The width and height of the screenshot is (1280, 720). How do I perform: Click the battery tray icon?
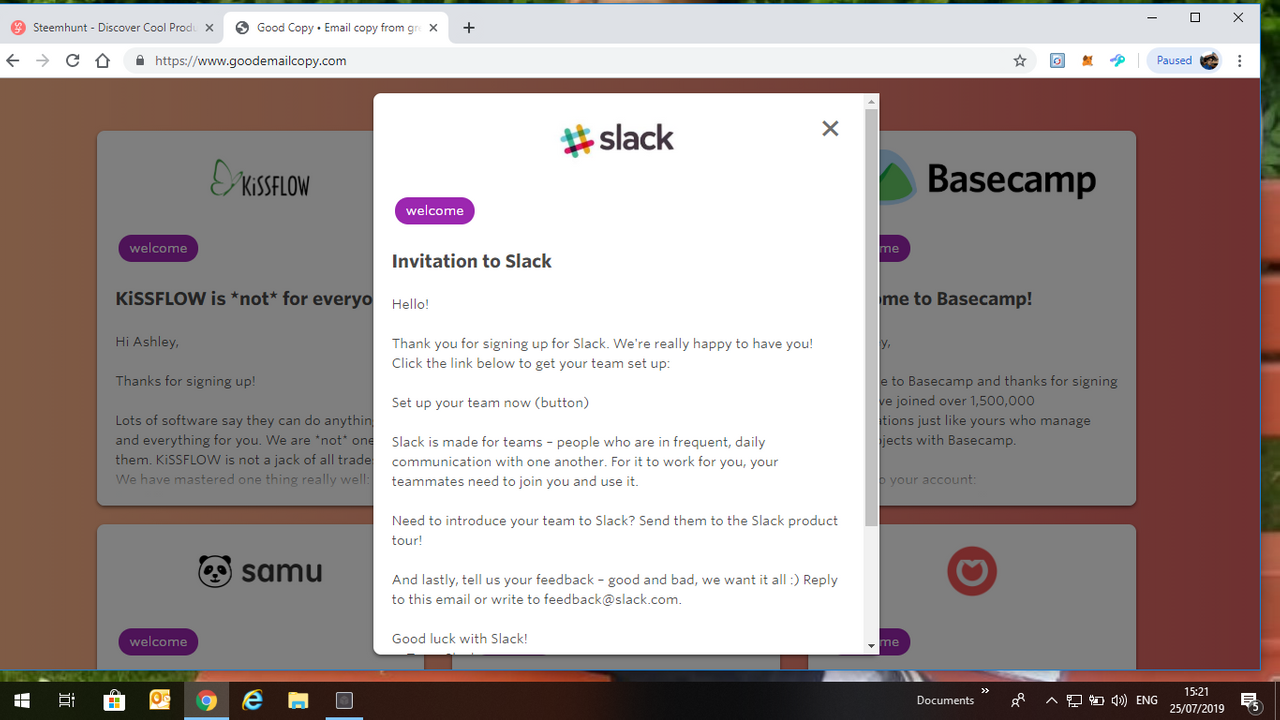(1096, 700)
